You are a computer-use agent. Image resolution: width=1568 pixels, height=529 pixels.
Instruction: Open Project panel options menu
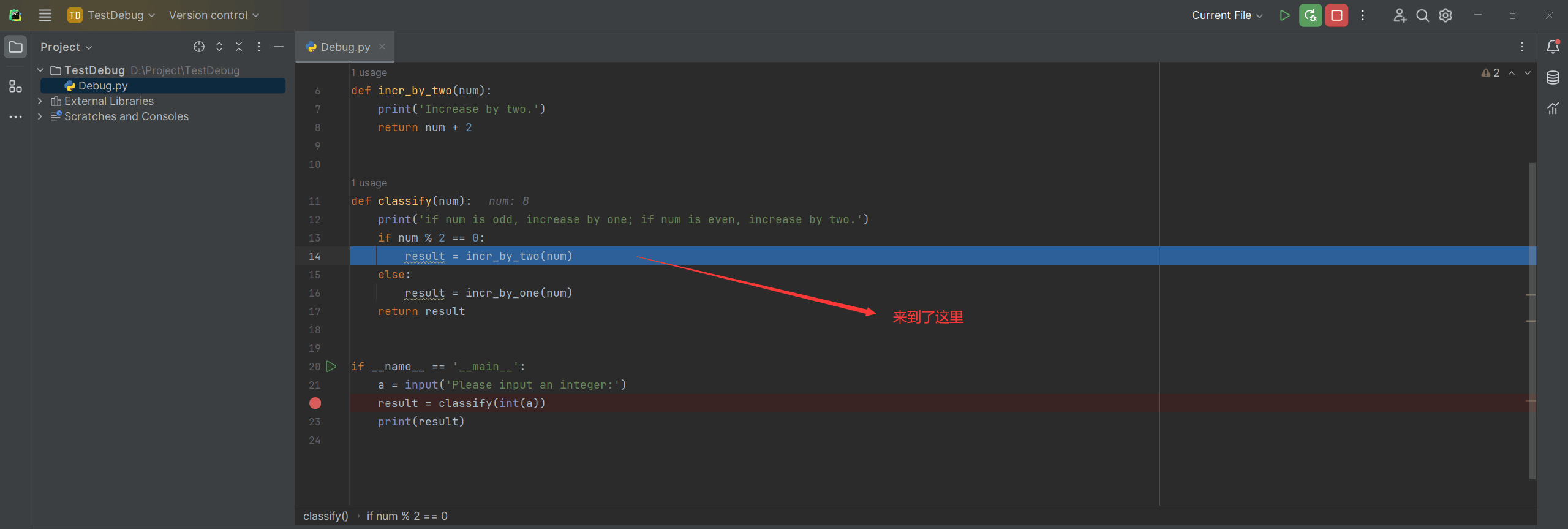[x=259, y=47]
